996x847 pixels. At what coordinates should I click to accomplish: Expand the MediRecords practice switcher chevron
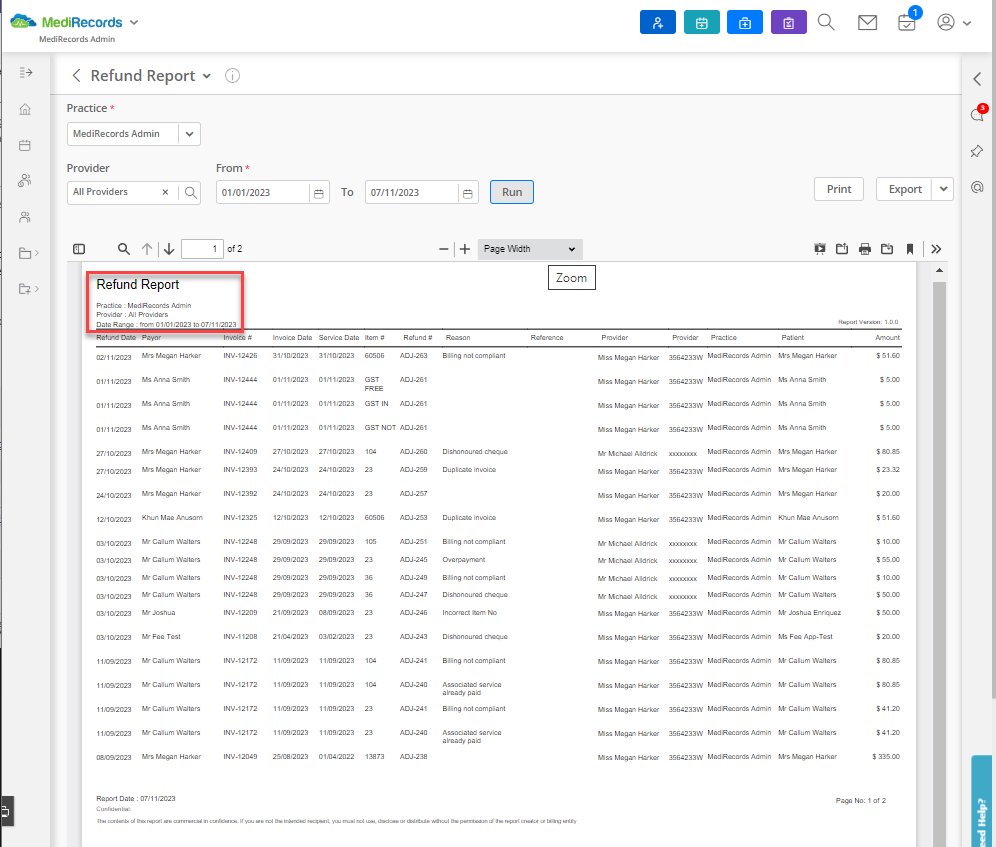click(x=134, y=22)
